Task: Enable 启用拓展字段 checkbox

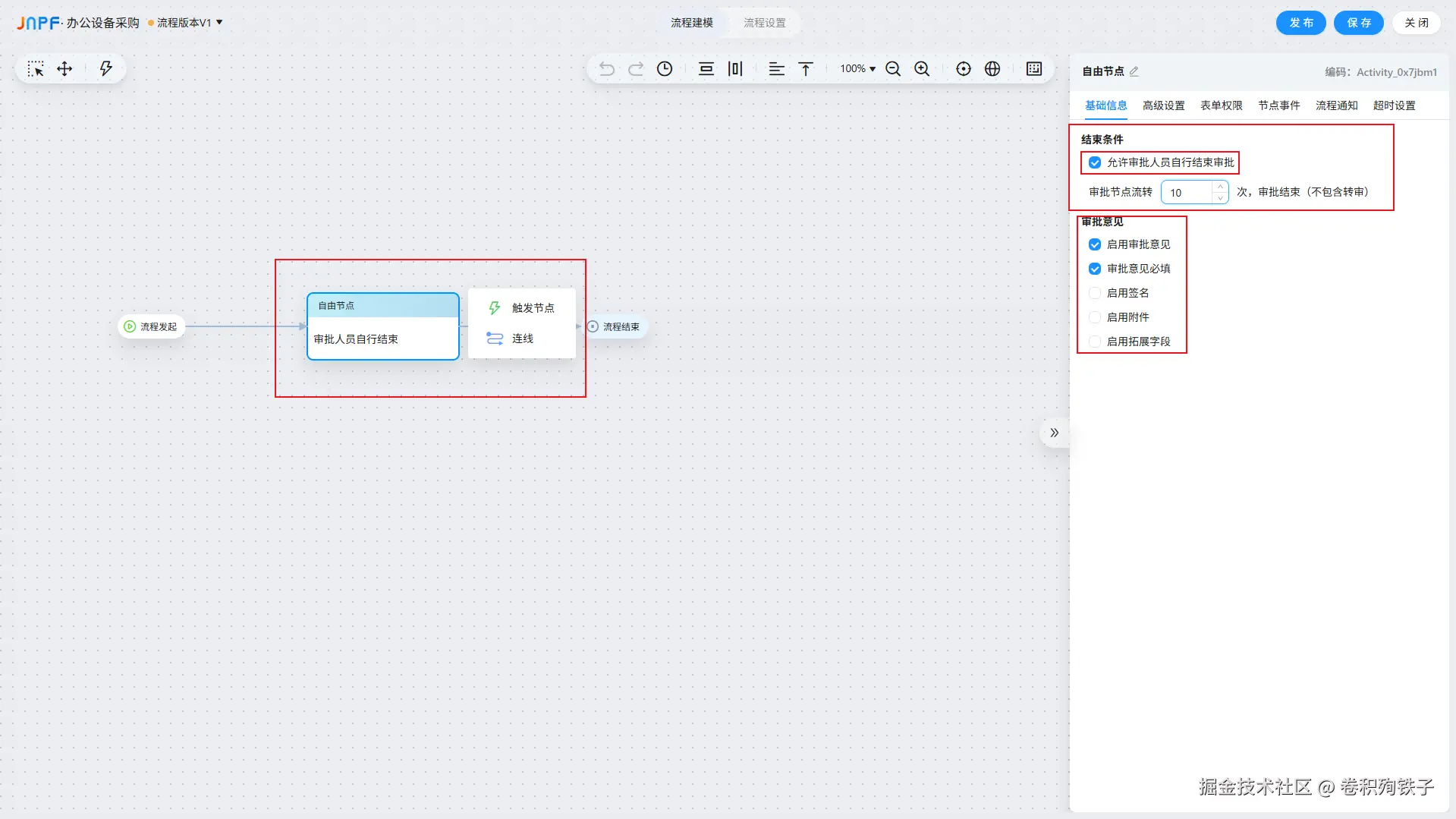Action: 1095,342
